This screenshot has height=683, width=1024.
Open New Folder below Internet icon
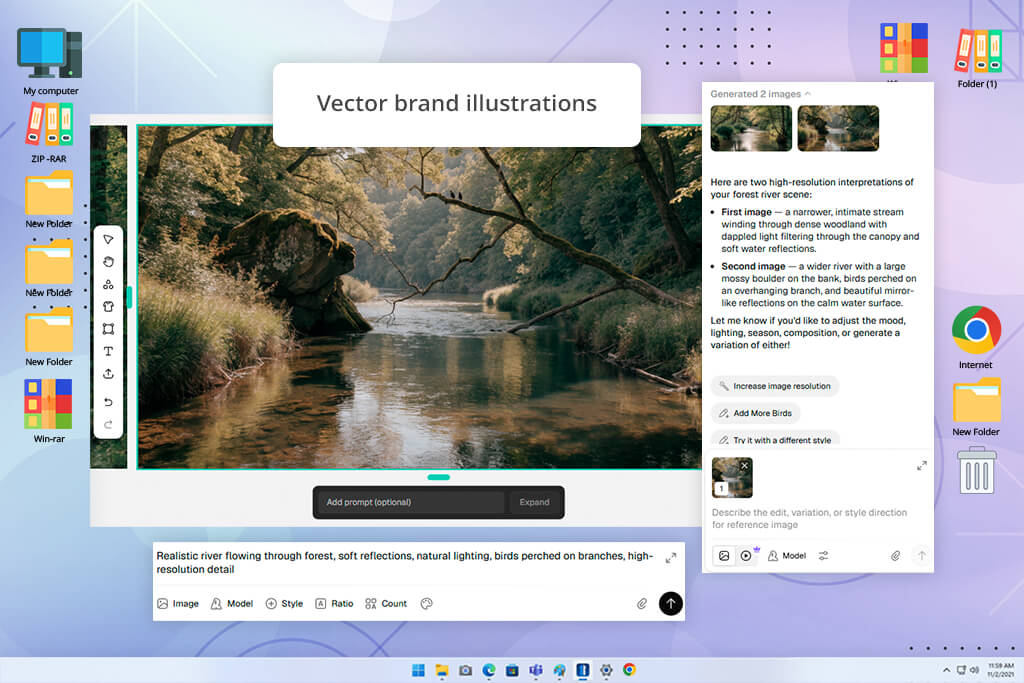[x=976, y=407]
